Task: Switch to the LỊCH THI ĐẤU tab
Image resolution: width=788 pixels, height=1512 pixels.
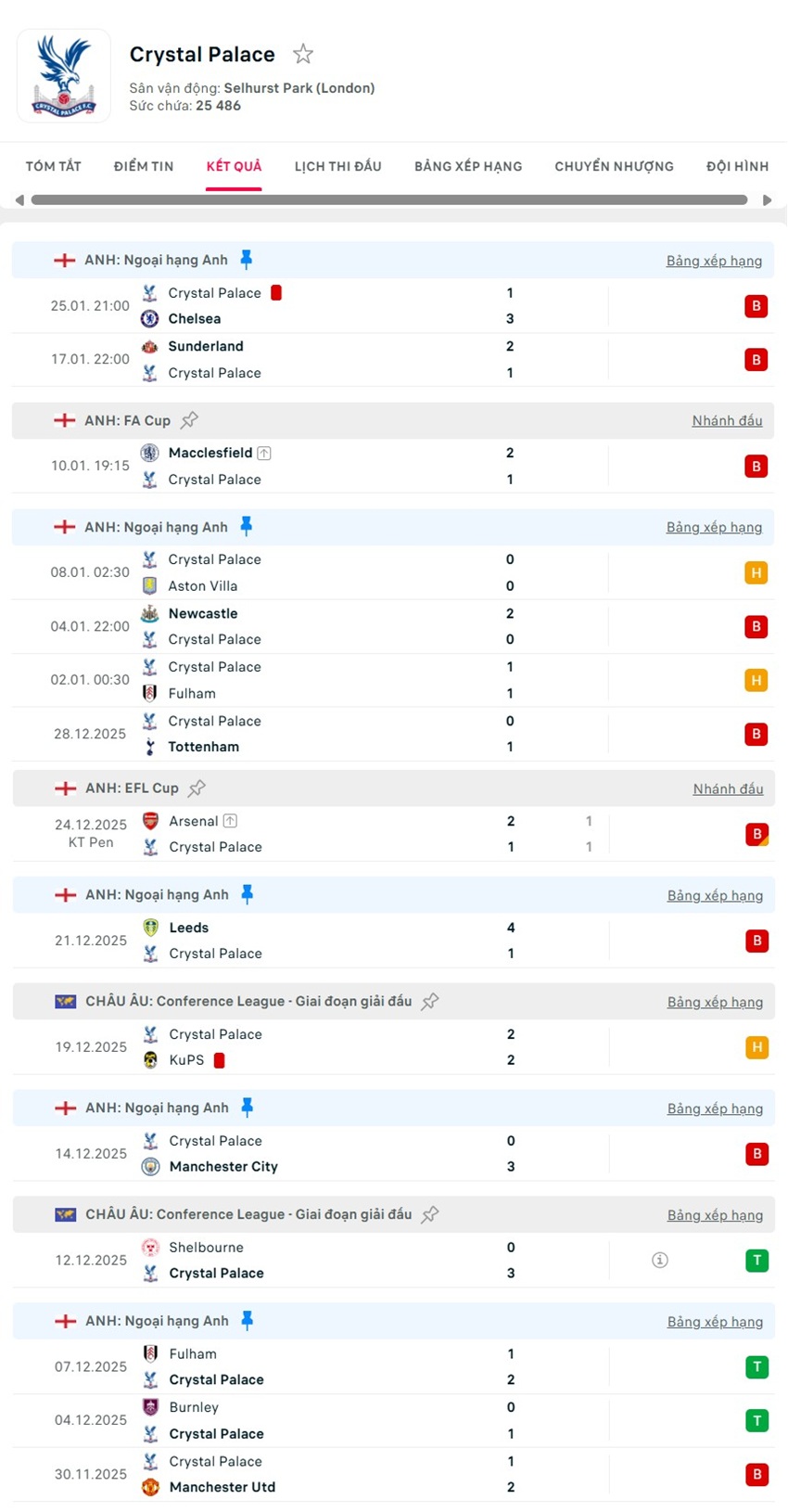Action: (x=340, y=166)
